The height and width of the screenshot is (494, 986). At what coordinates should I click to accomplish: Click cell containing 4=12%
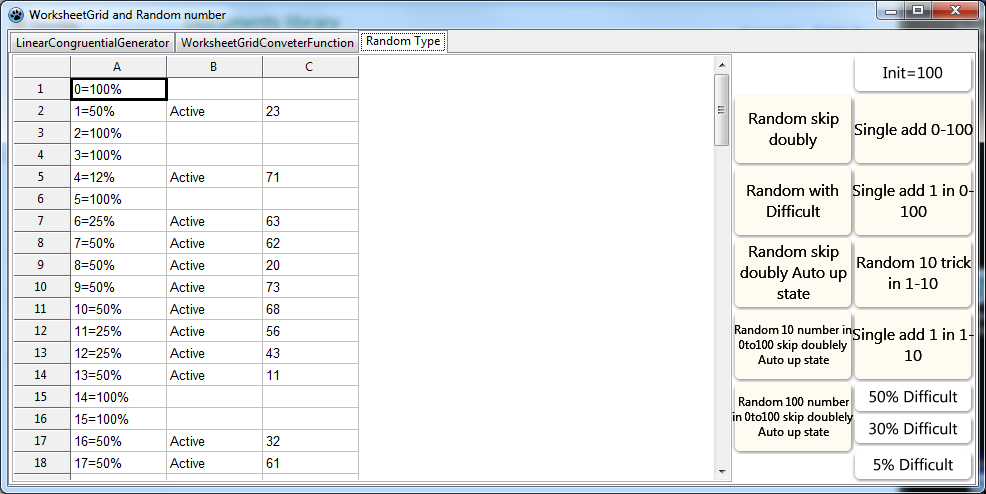click(119, 177)
